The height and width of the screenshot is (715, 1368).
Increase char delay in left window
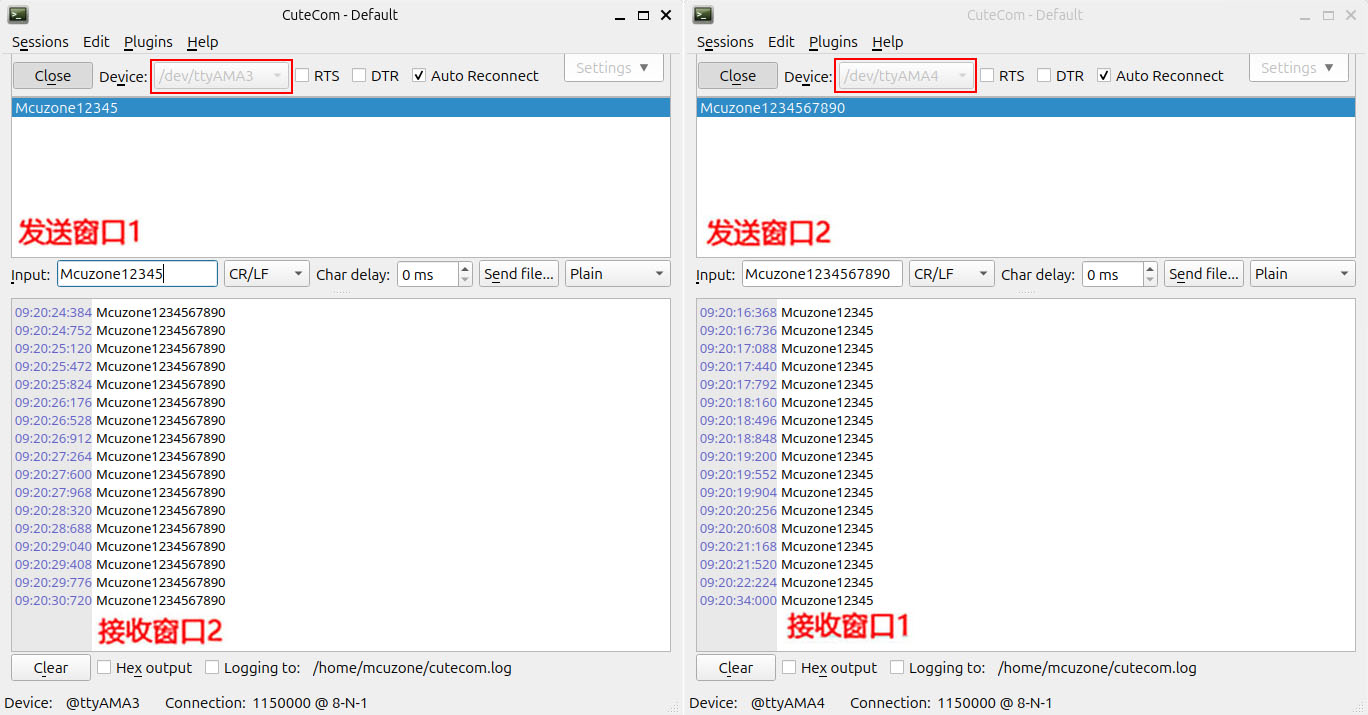465,268
